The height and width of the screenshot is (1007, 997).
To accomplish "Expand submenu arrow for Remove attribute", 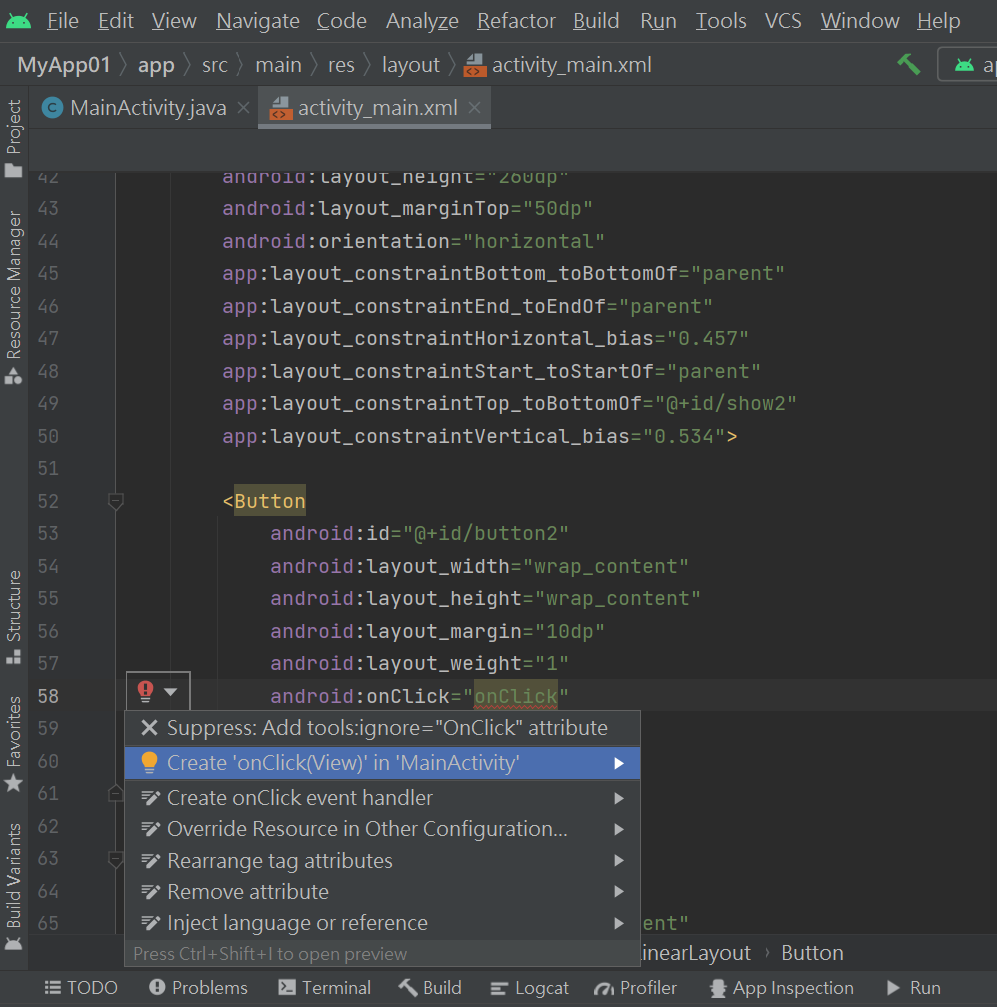I will (619, 891).
